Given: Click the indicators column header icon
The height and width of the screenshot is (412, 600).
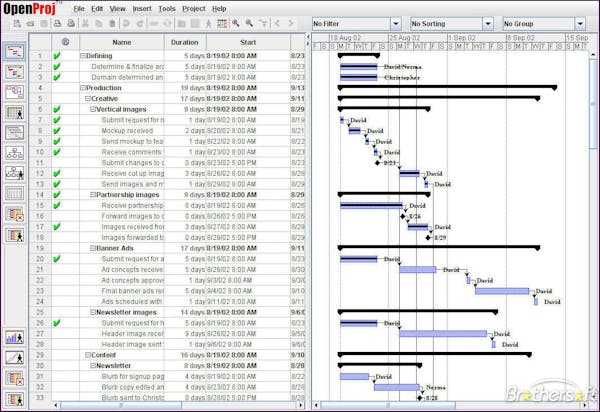Looking at the screenshot, I should [65, 42].
